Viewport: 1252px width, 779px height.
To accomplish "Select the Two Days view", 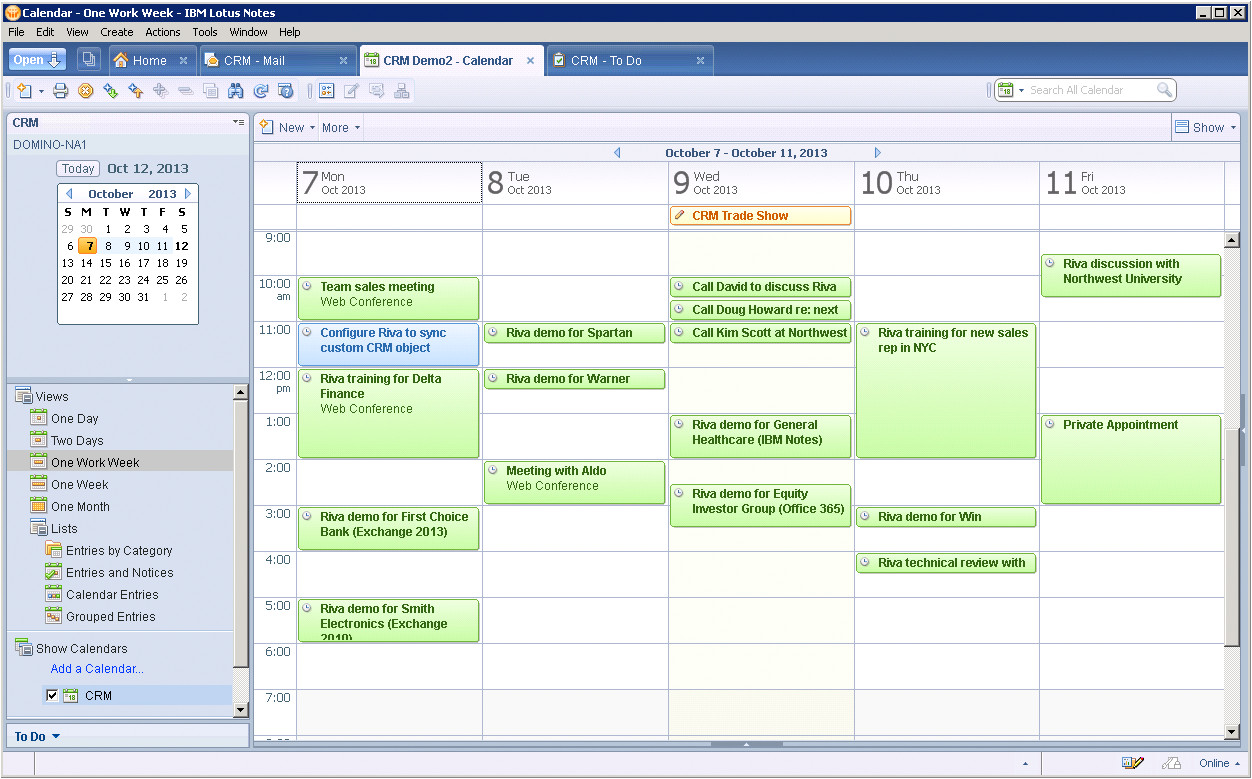I will pyautogui.click(x=77, y=441).
